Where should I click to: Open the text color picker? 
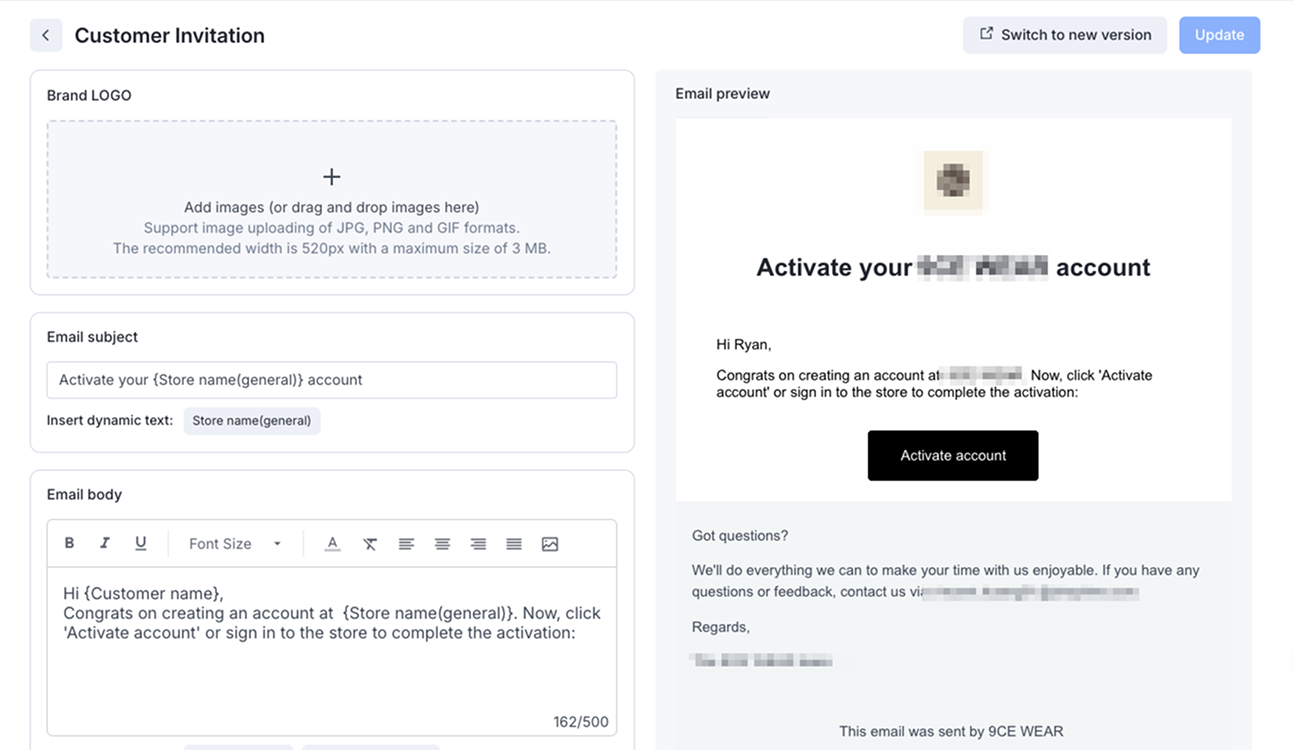click(333, 544)
